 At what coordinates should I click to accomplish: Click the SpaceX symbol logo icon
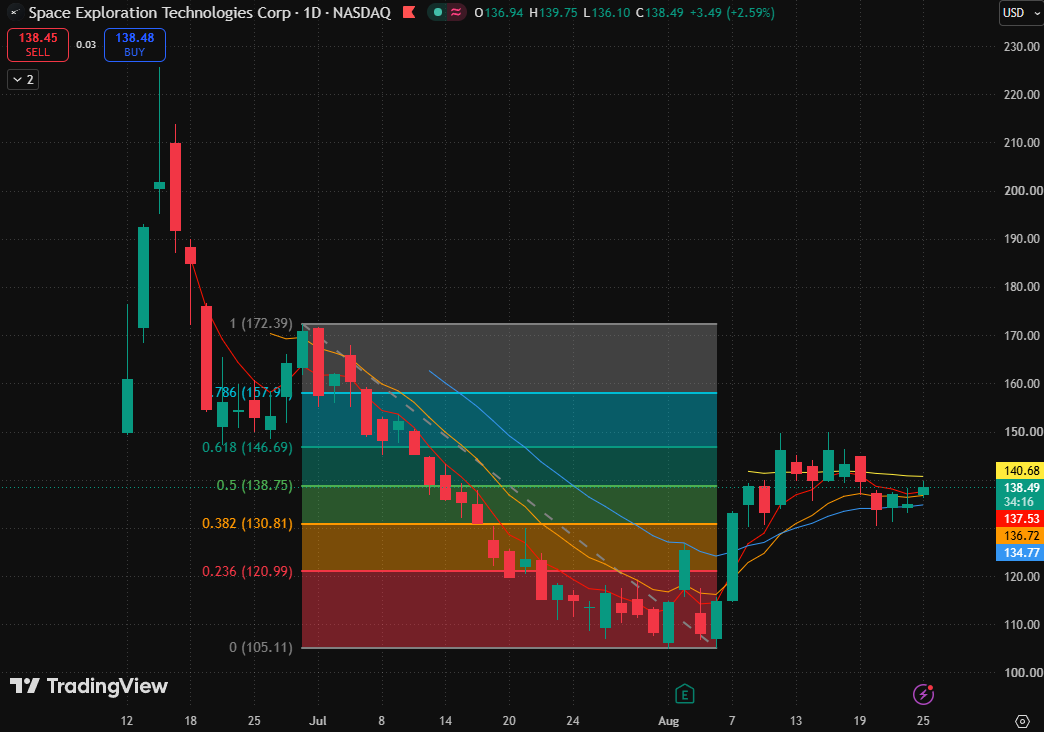[15, 13]
